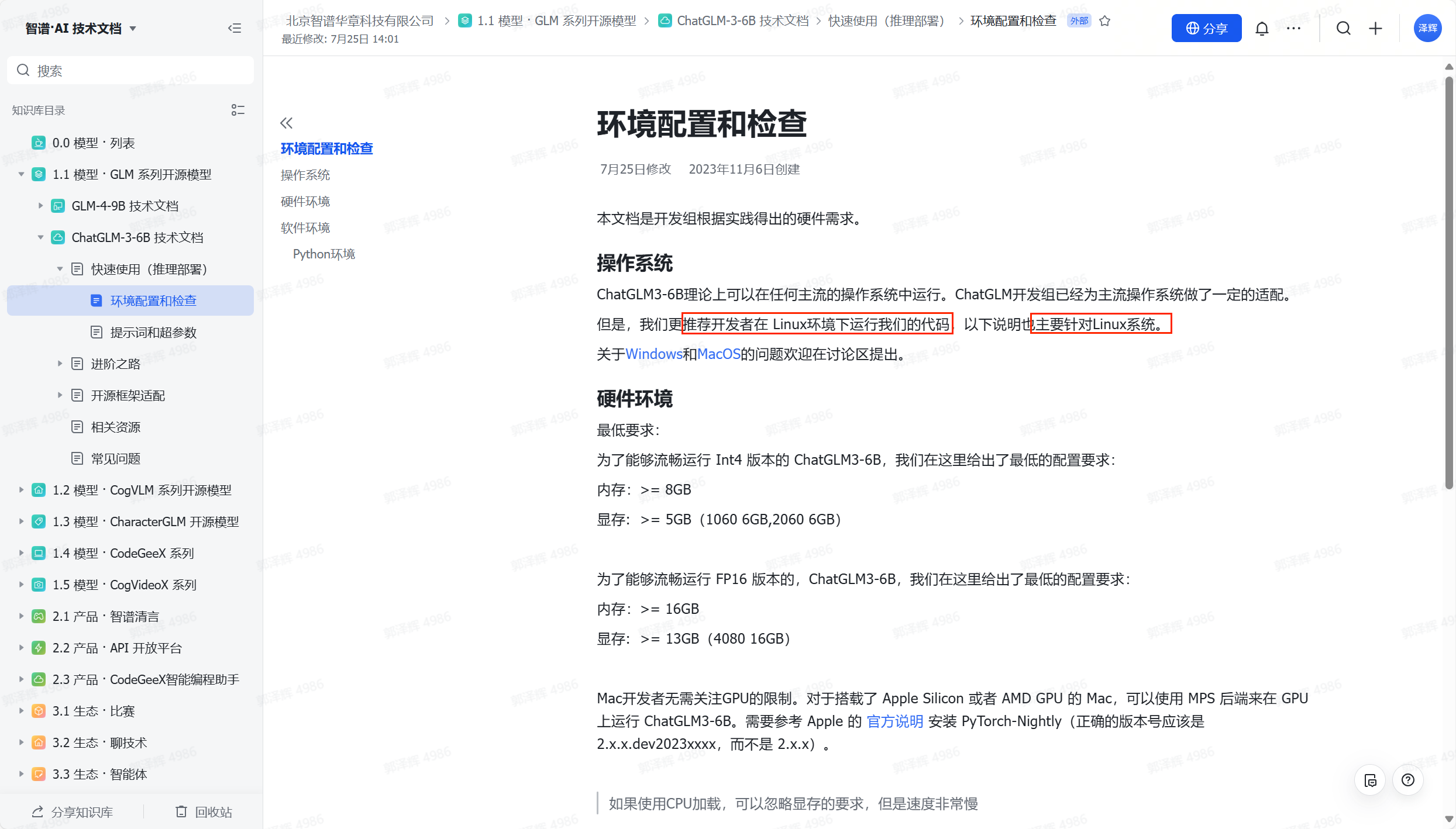Open the 泽辉 user avatar menu
1456x829 pixels.
(1427, 28)
